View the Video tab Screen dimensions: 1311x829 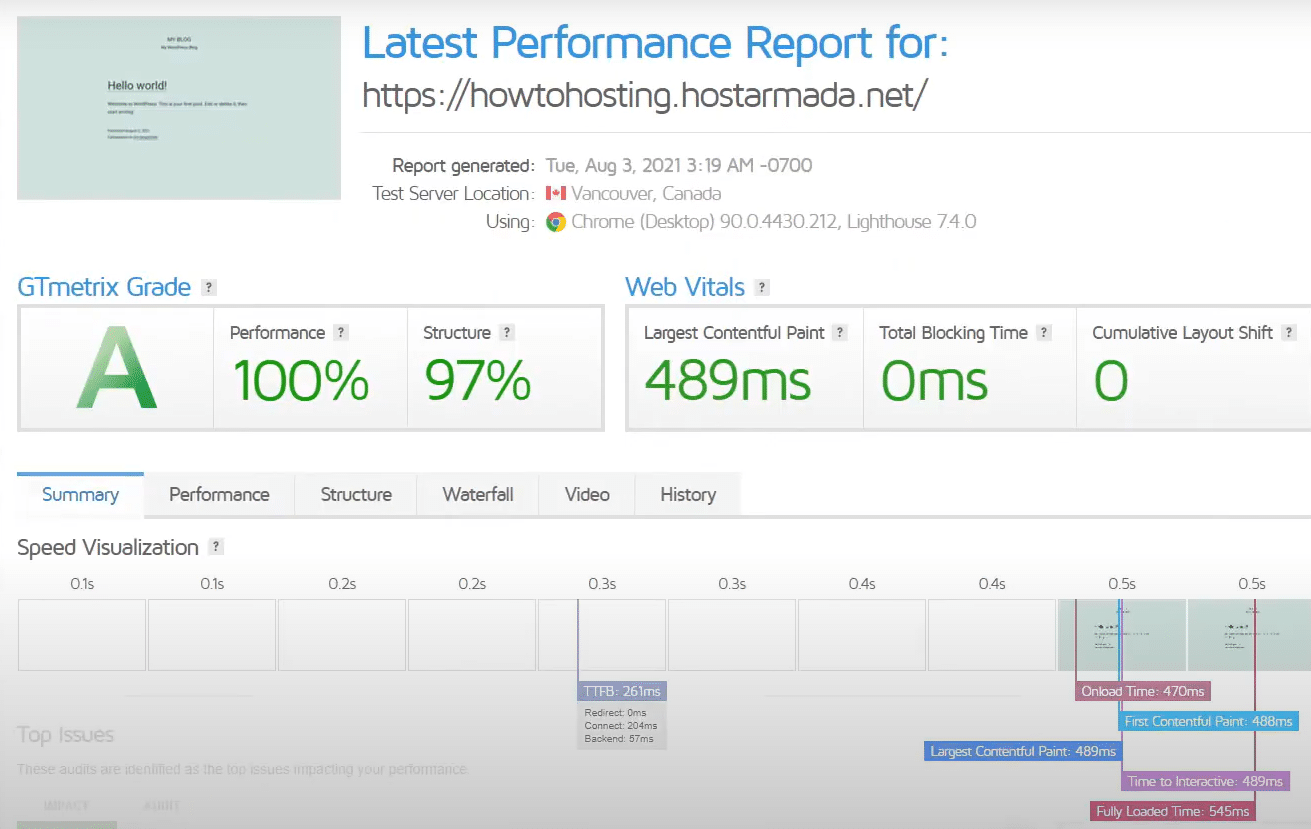coord(587,494)
